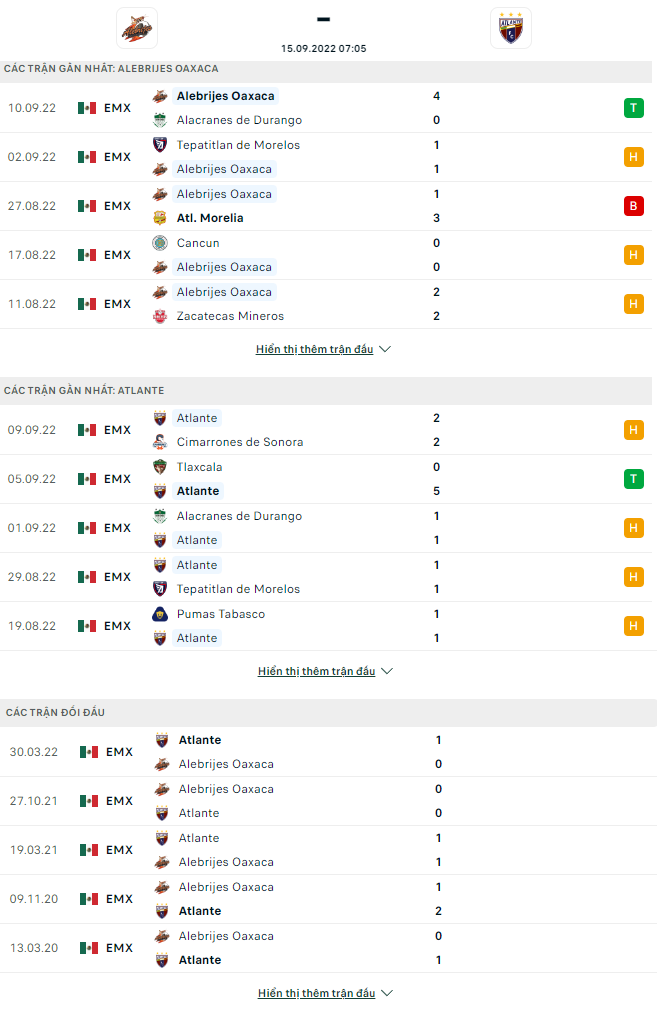Open the 'Các trận đối đầu' section header
657x1011 pixels.
pyautogui.click(x=55, y=713)
